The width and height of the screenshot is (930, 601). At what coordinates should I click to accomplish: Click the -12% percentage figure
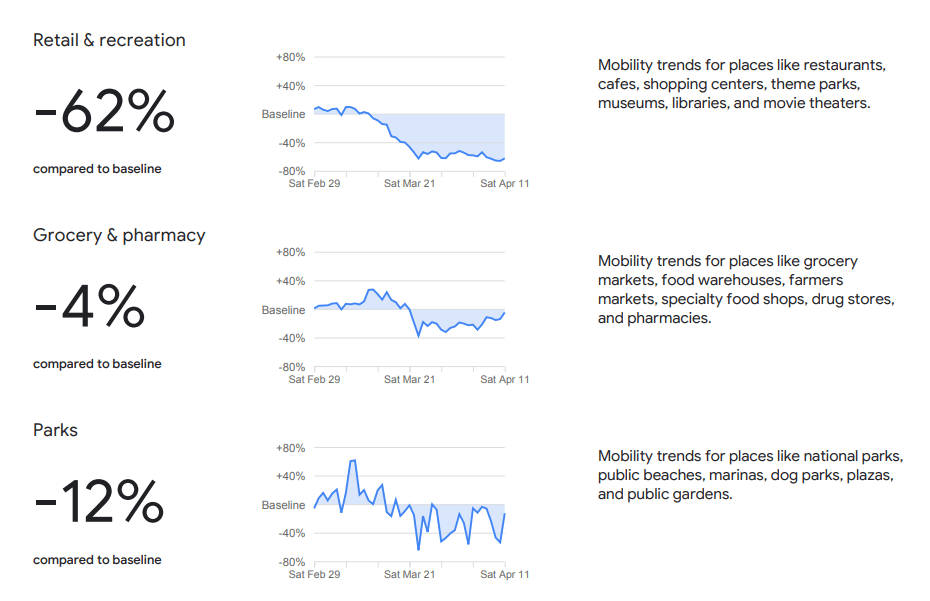point(98,502)
